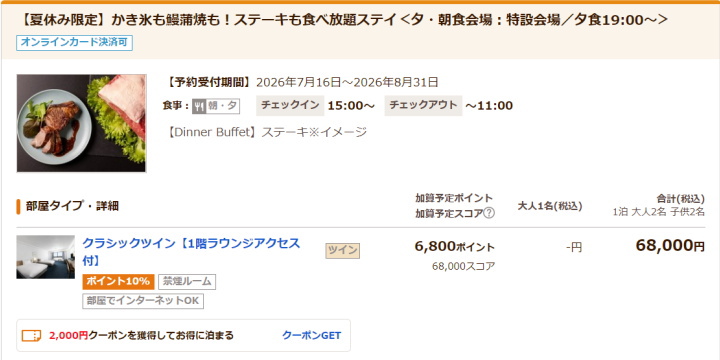Click the チェックアウト label
This screenshot has width=720, height=360.
[x=423, y=106]
